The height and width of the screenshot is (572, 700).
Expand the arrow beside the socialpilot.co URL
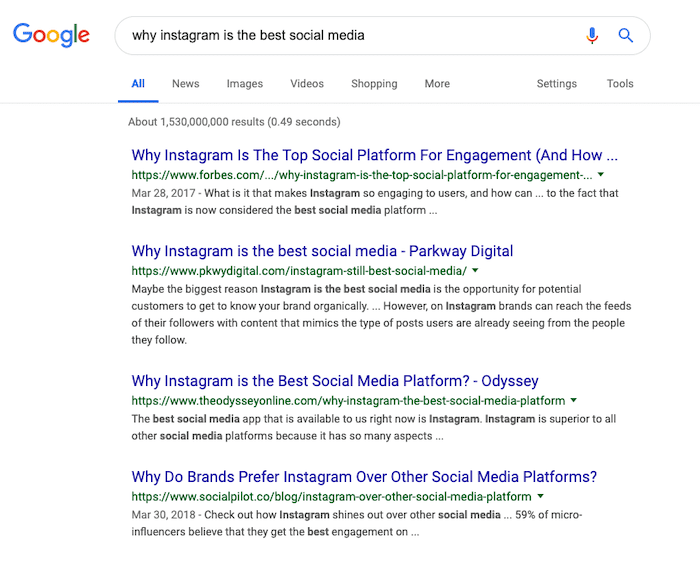[x=540, y=496]
